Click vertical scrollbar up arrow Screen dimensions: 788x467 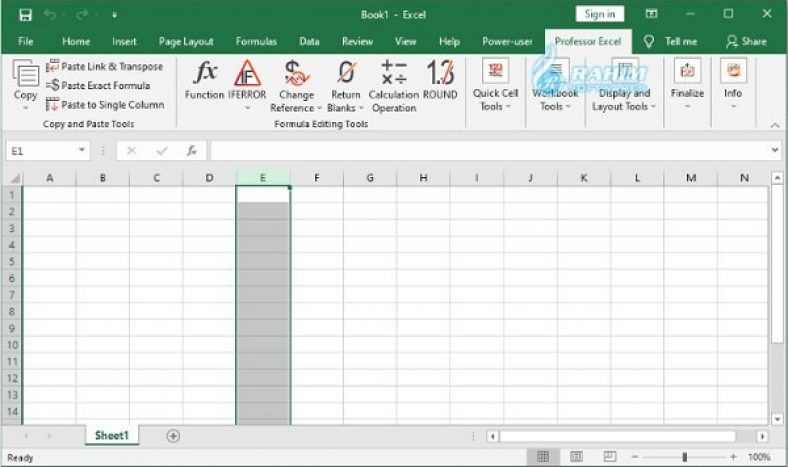coord(777,178)
